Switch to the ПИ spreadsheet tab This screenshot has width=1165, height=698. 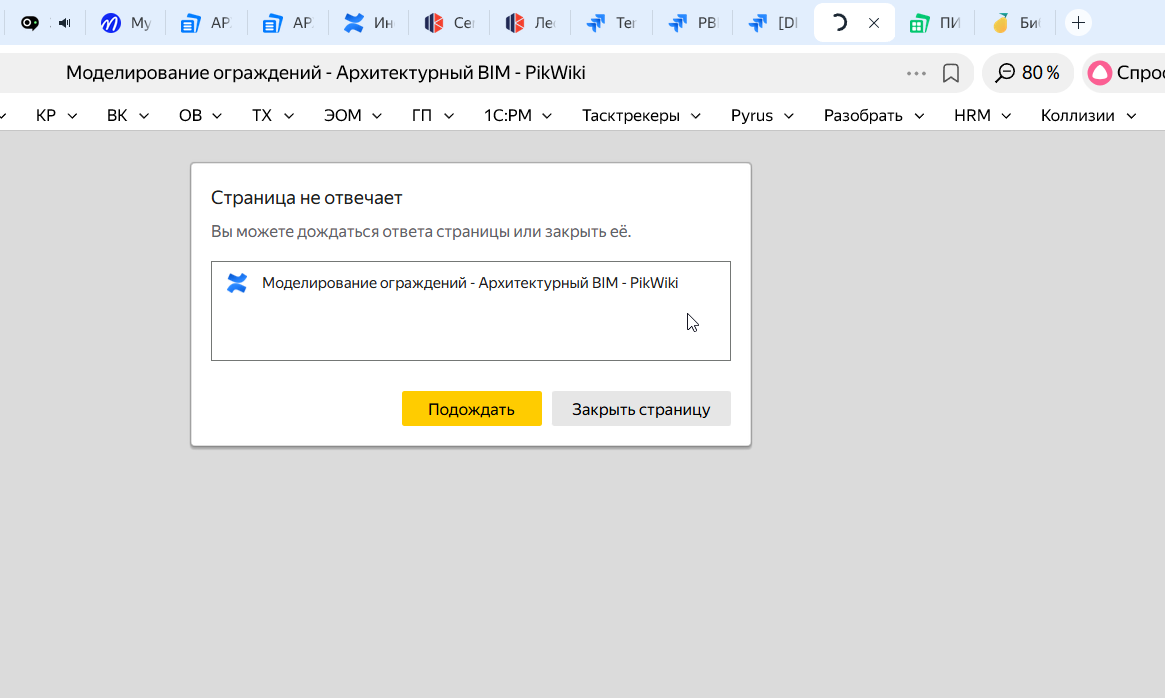tap(935, 23)
